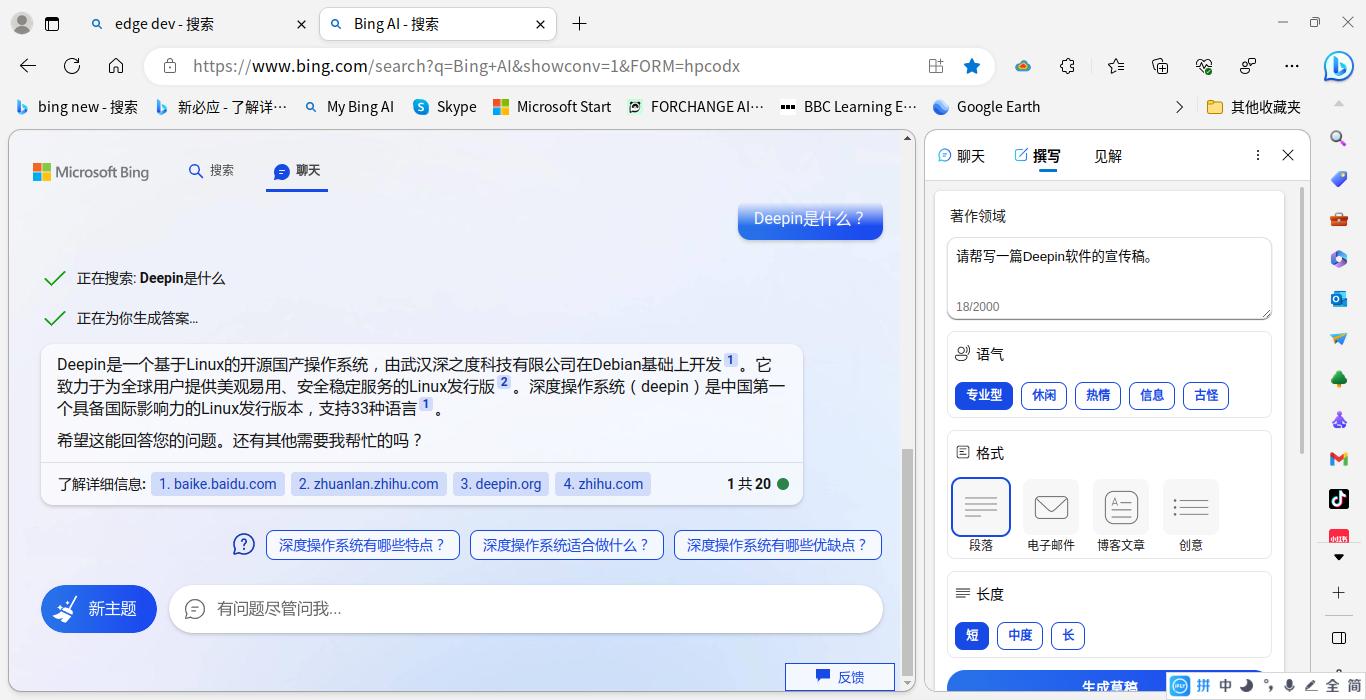
Task: Expand more sidebar apps arrow
Action: tap(1339, 558)
